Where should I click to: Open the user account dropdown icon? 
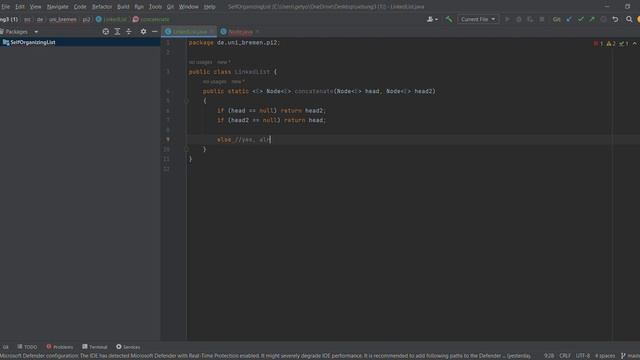click(x=432, y=19)
